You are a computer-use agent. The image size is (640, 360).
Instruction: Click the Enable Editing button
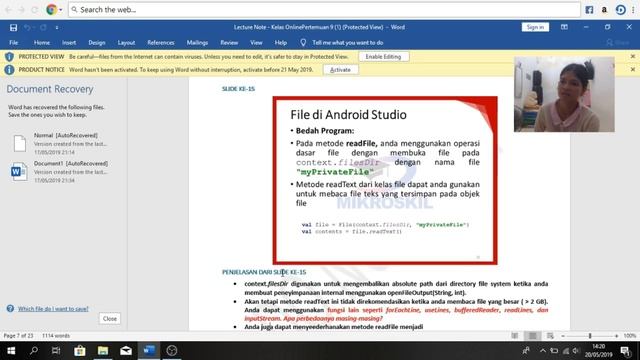coord(383,57)
